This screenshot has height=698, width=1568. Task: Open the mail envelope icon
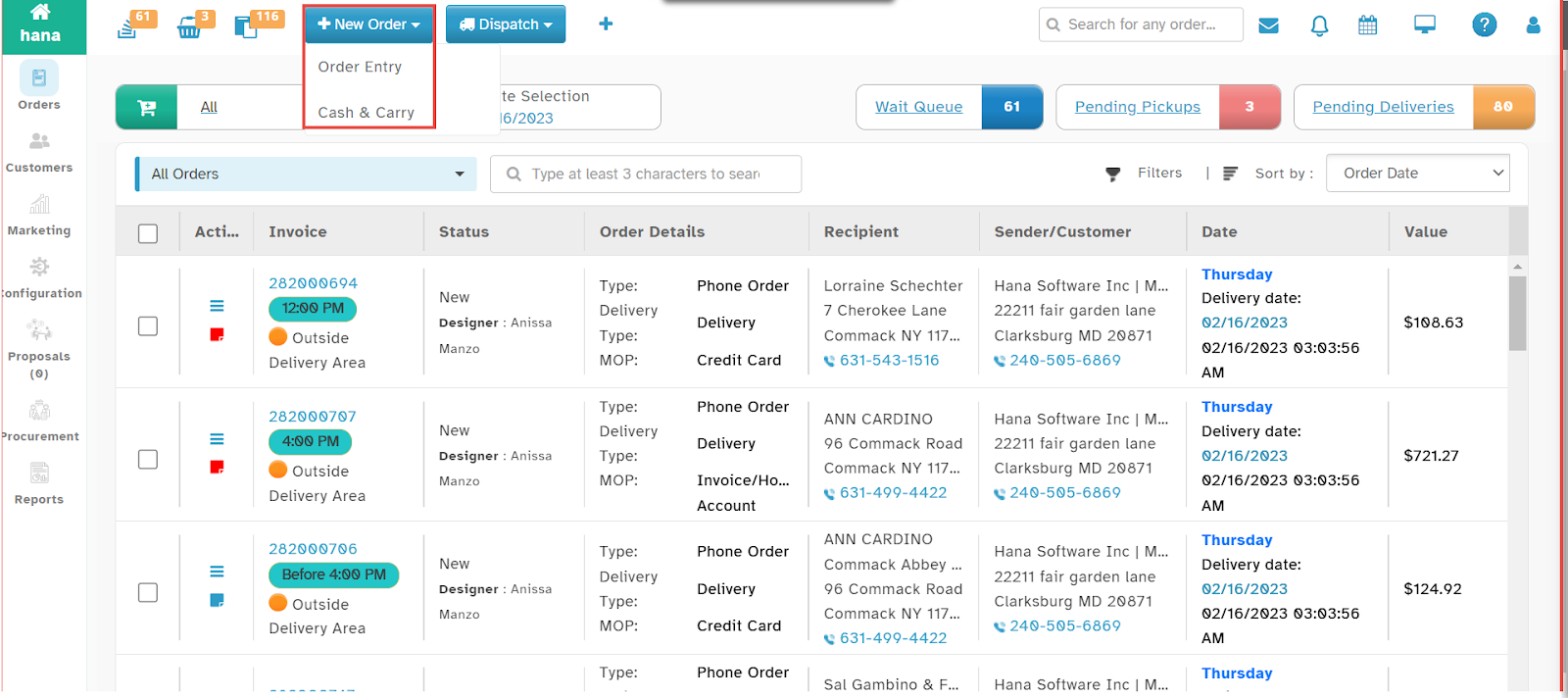tap(1268, 25)
